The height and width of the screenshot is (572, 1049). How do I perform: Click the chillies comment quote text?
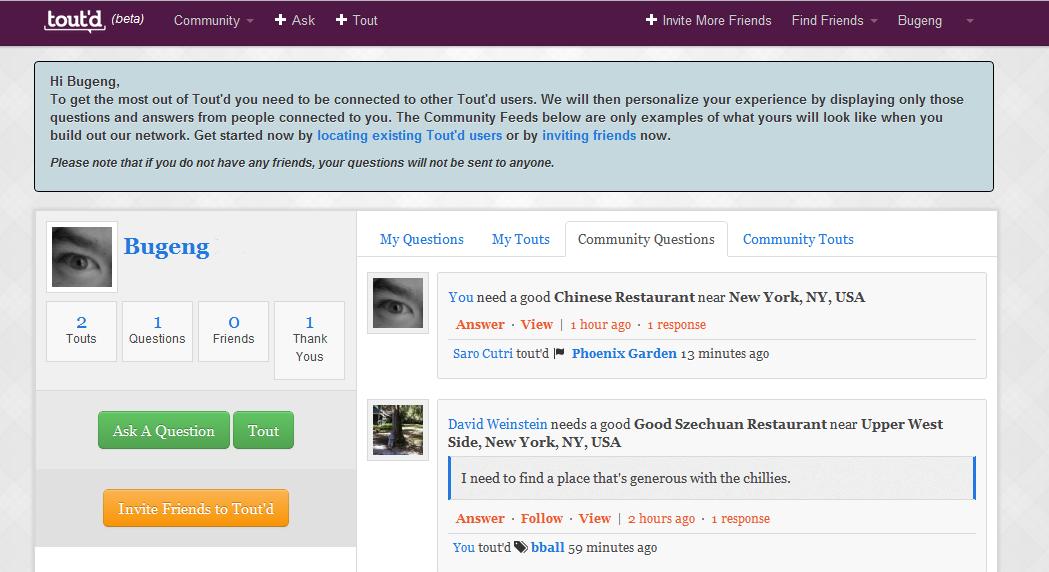626,478
